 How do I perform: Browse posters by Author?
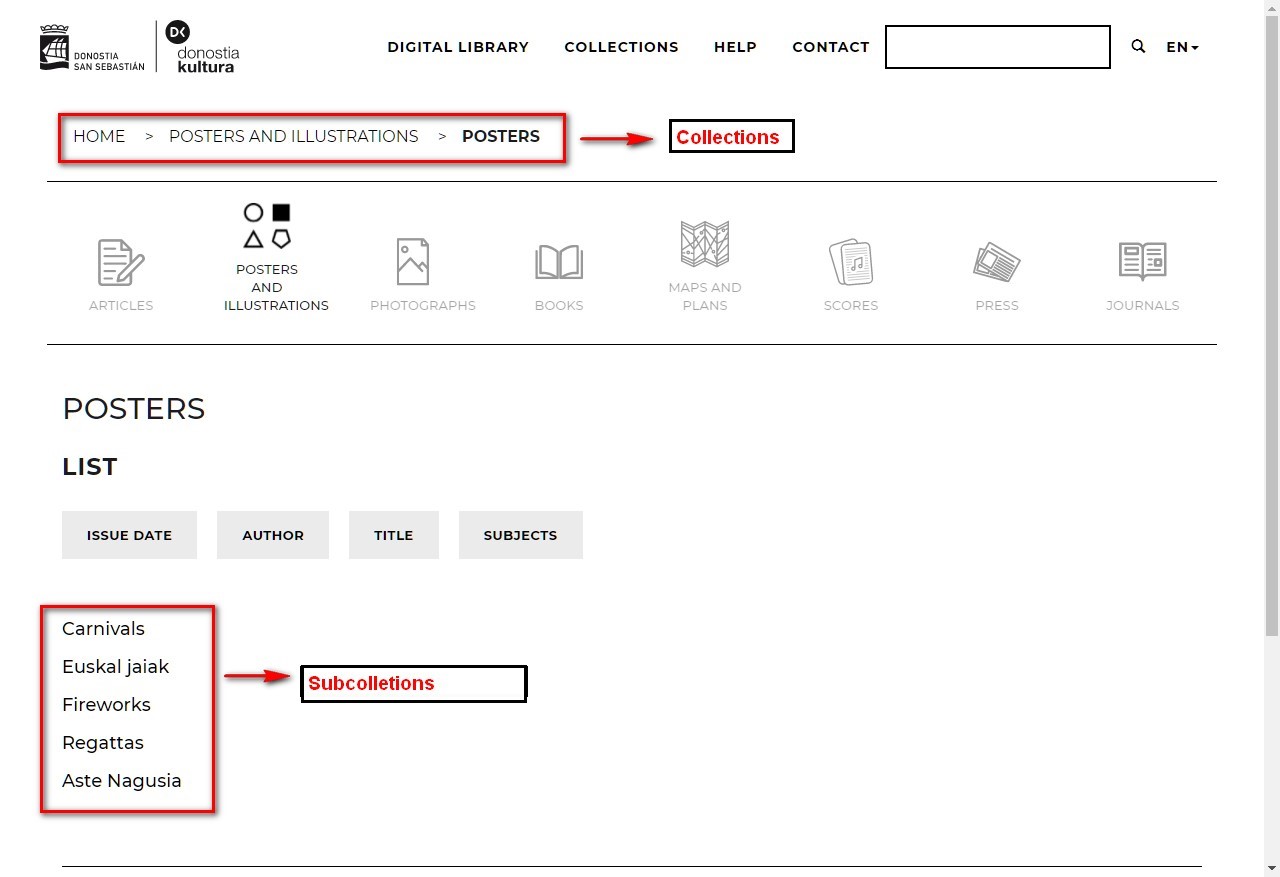coord(273,535)
